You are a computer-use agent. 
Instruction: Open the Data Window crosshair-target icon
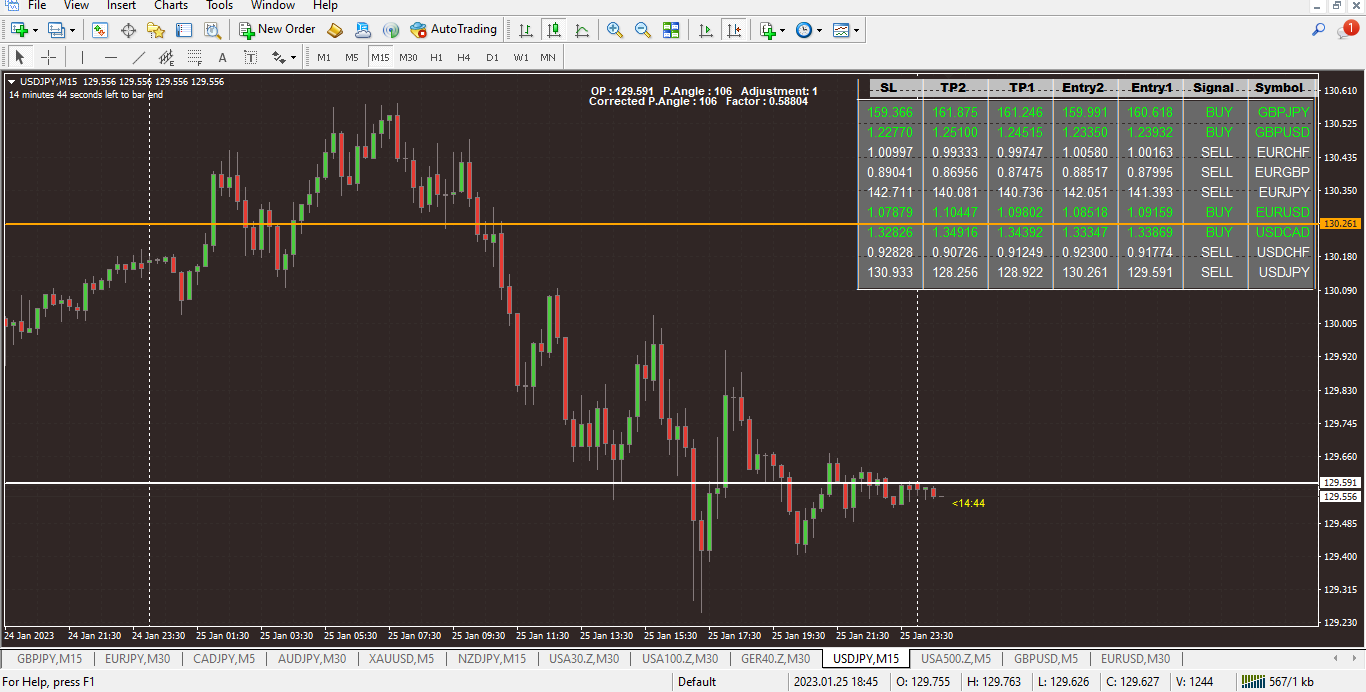point(128,30)
